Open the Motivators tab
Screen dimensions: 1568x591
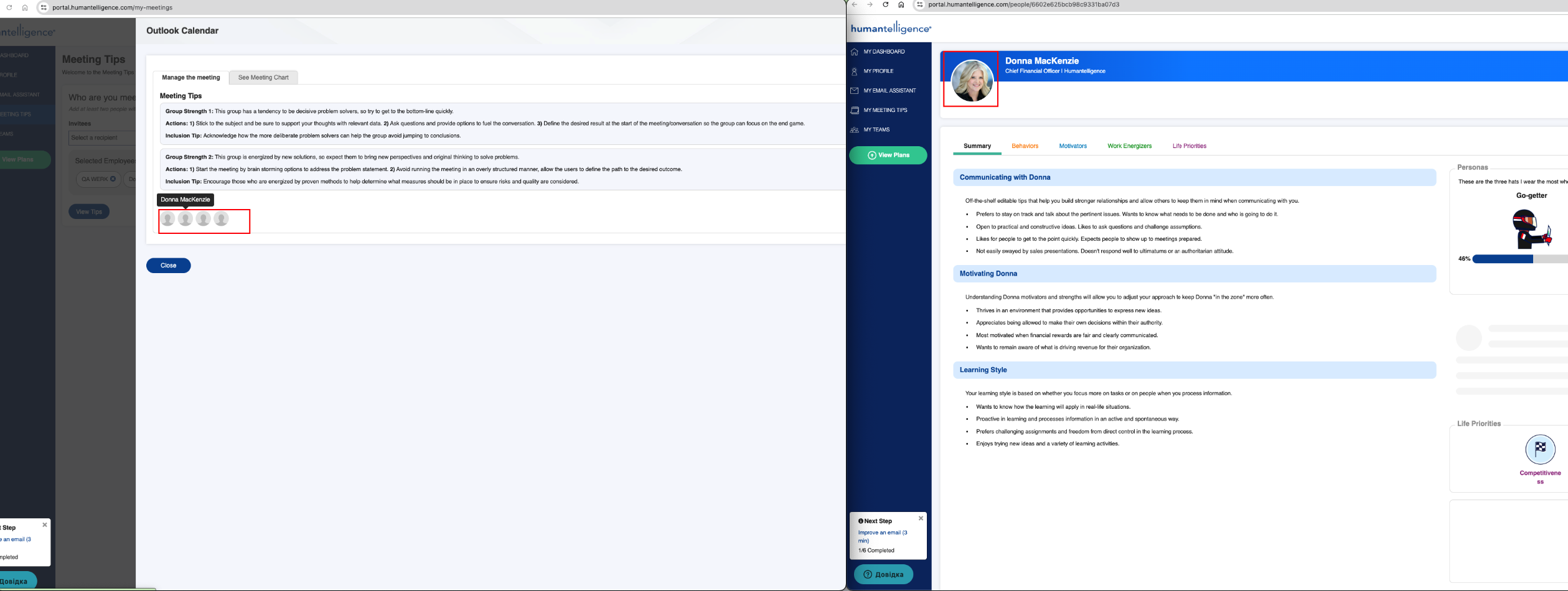(1073, 146)
